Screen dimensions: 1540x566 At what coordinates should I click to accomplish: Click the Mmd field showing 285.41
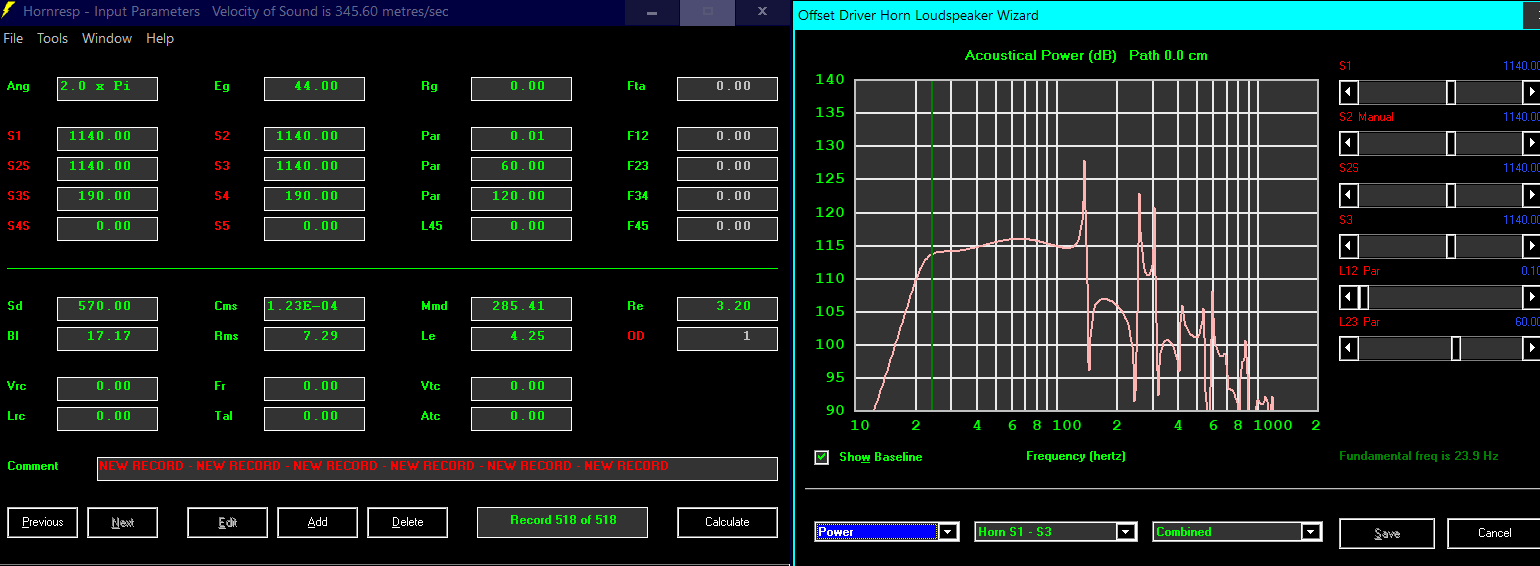point(521,308)
